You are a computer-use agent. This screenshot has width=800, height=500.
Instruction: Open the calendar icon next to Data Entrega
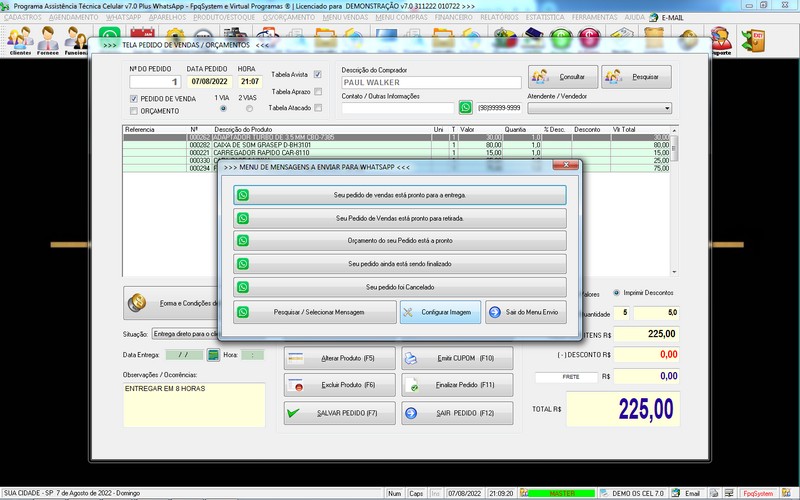(x=213, y=354)
